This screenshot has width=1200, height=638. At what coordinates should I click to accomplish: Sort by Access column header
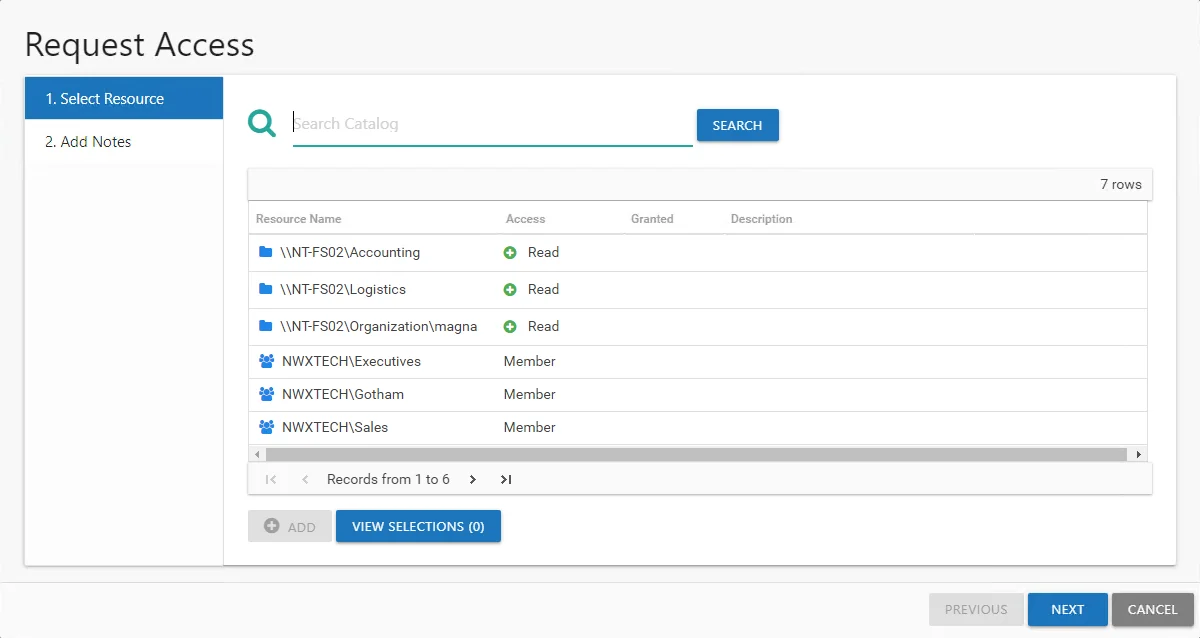(x=526, y=219)
